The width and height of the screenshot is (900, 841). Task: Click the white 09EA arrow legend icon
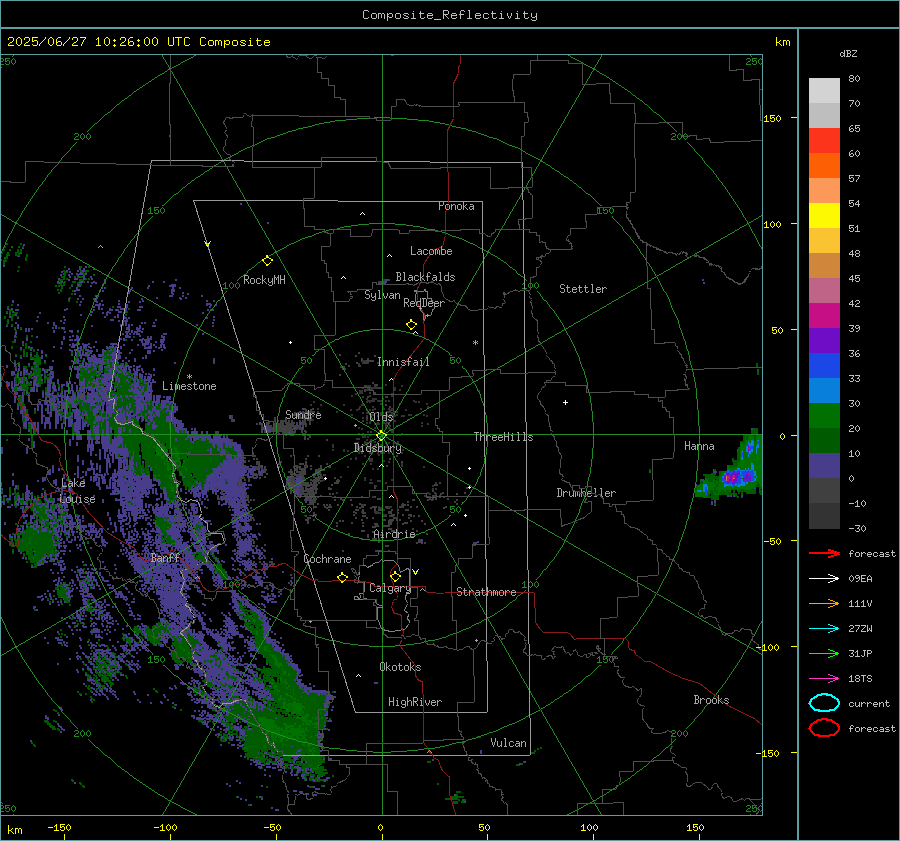[824, 579]
